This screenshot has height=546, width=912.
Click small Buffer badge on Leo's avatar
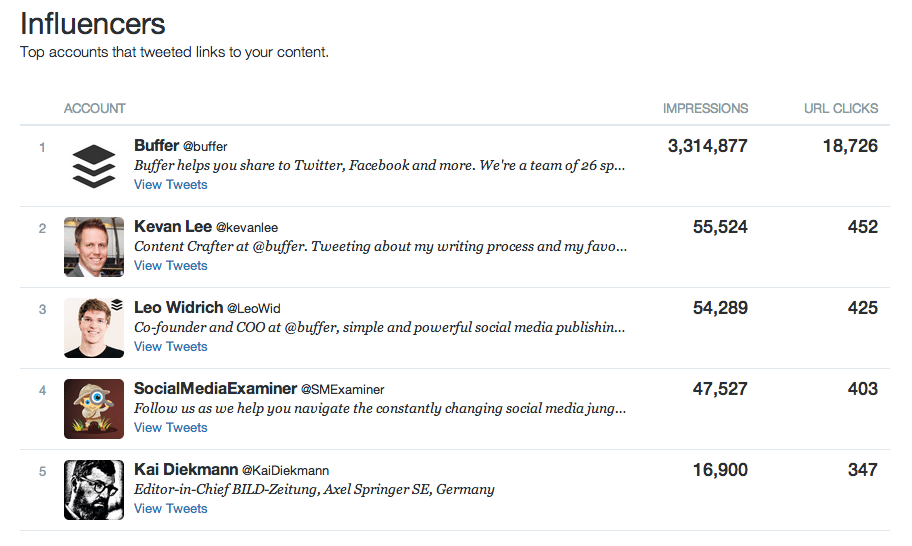pos(117,304)
